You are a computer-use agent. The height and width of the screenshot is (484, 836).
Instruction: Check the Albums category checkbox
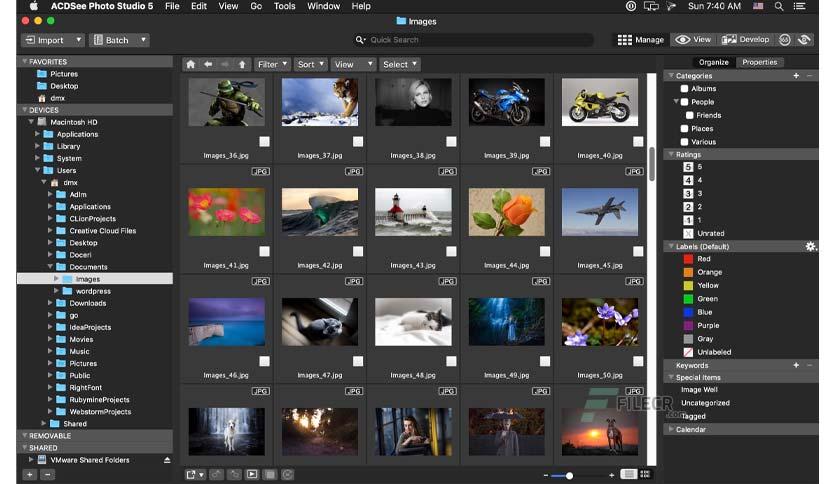coord(685,88)
